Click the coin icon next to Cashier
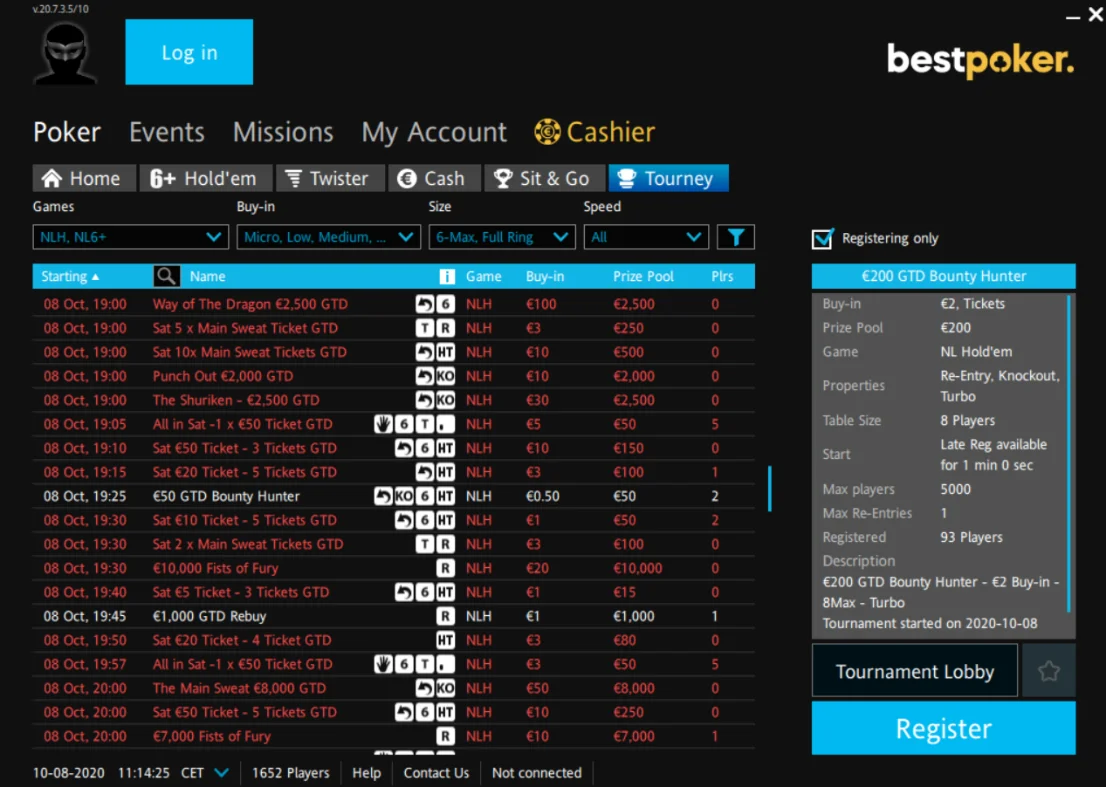Screen dimensions: 1106x787 point(547,132)
